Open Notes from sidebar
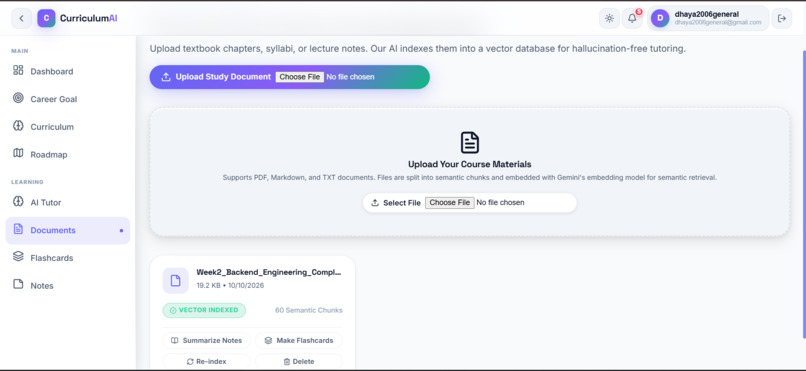The image size is (806, 371). pyautogui.click(x=68, y=286)
